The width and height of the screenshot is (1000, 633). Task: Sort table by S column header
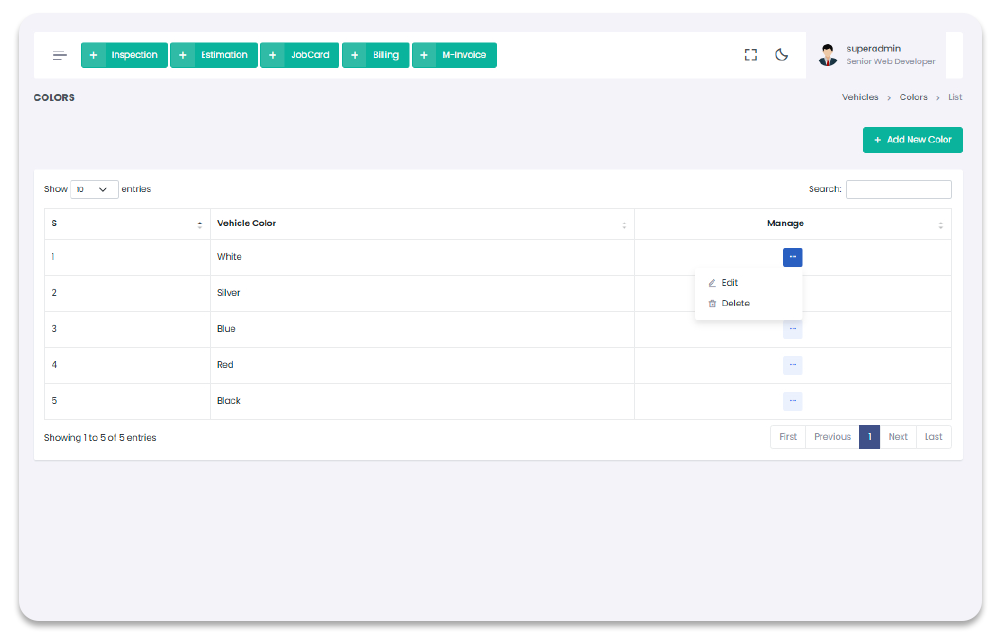[126, 224]
